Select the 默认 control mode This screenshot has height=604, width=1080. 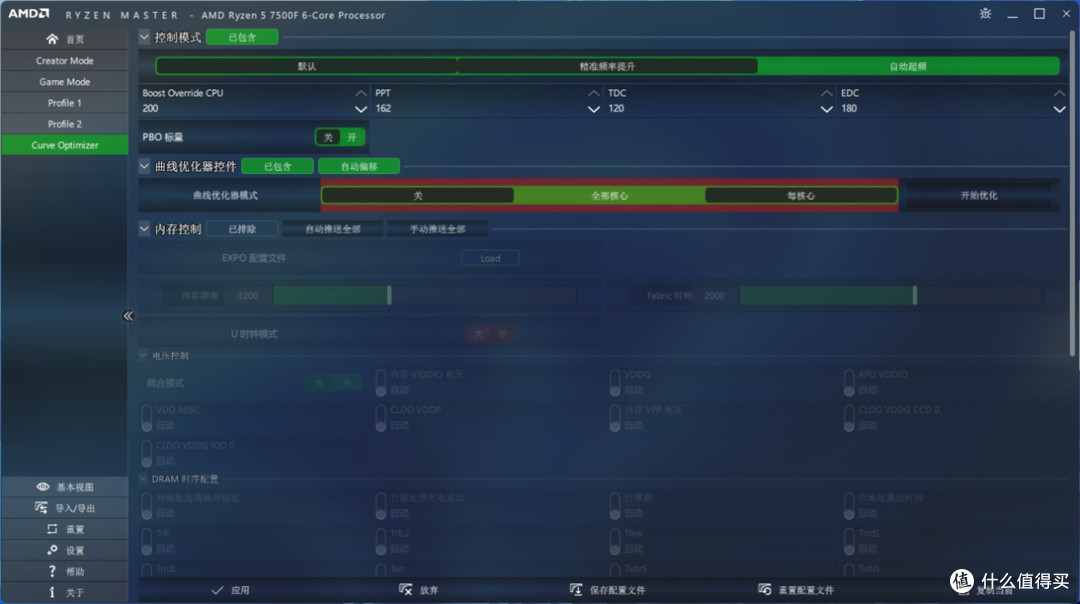point(307,66)
